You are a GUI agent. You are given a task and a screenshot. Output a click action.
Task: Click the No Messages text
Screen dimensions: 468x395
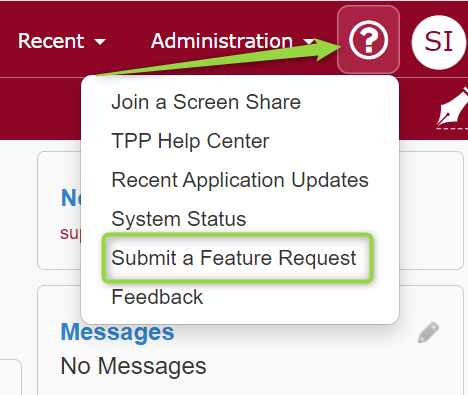pyautogui.click(x=133, y=366)
